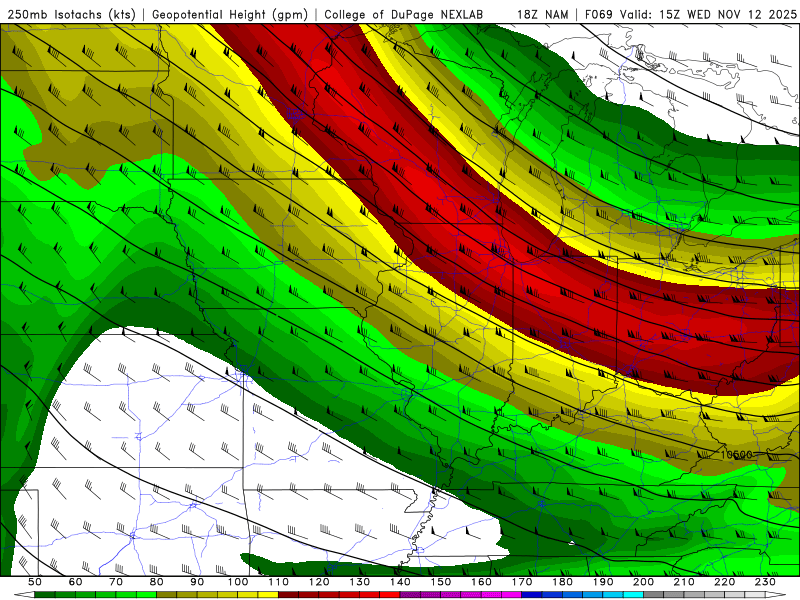Pick the darkest green swatch starting at 50
This screenshot has height=600, width=800.
point(45,594)
